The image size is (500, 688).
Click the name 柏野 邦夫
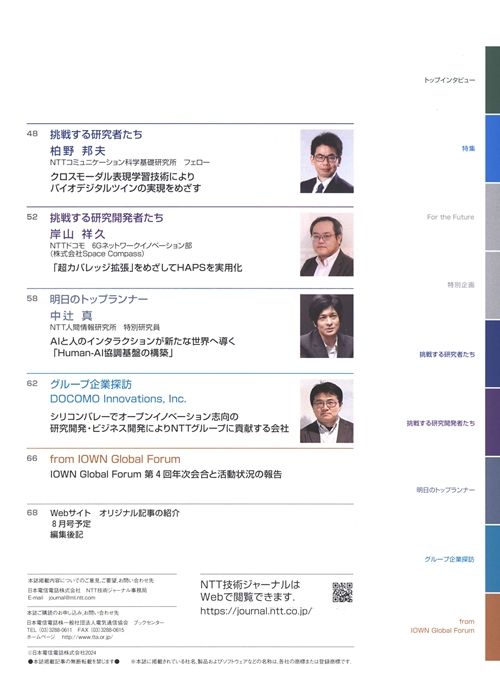click(78, 151)
